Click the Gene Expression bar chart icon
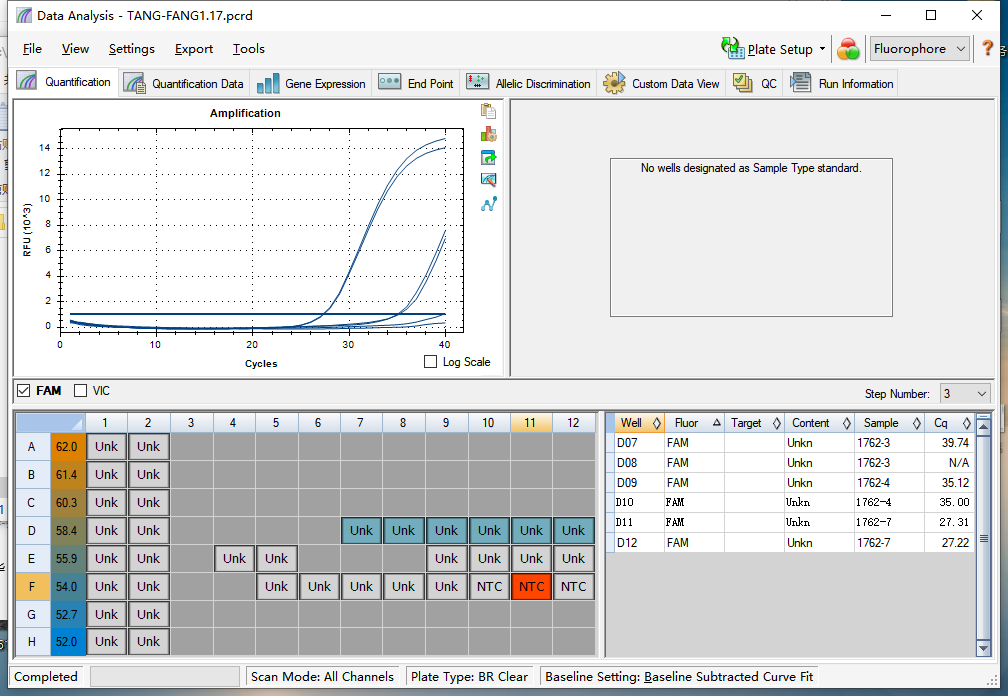Viewport: 1008px width, 696px height. (x=267, y=84)
